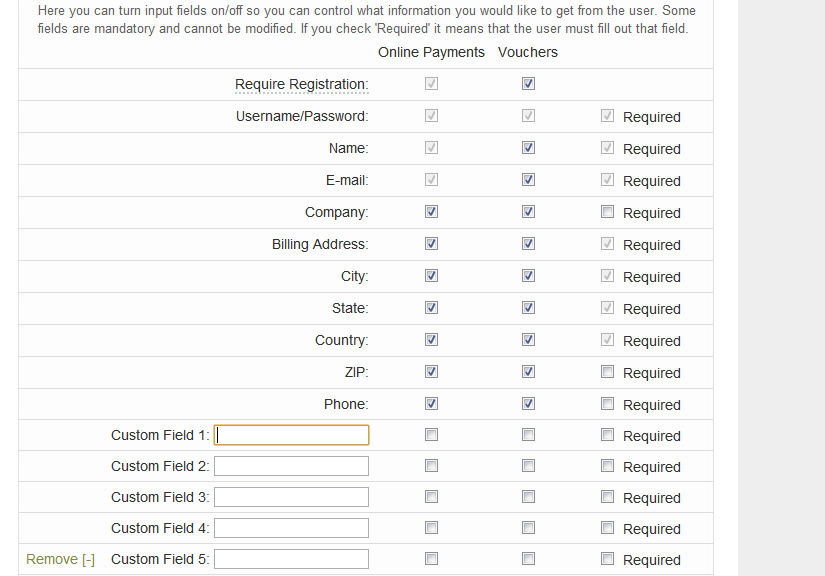The image size is (825, 576).
Task: Click the Remove [-] link
Action: 60,559
